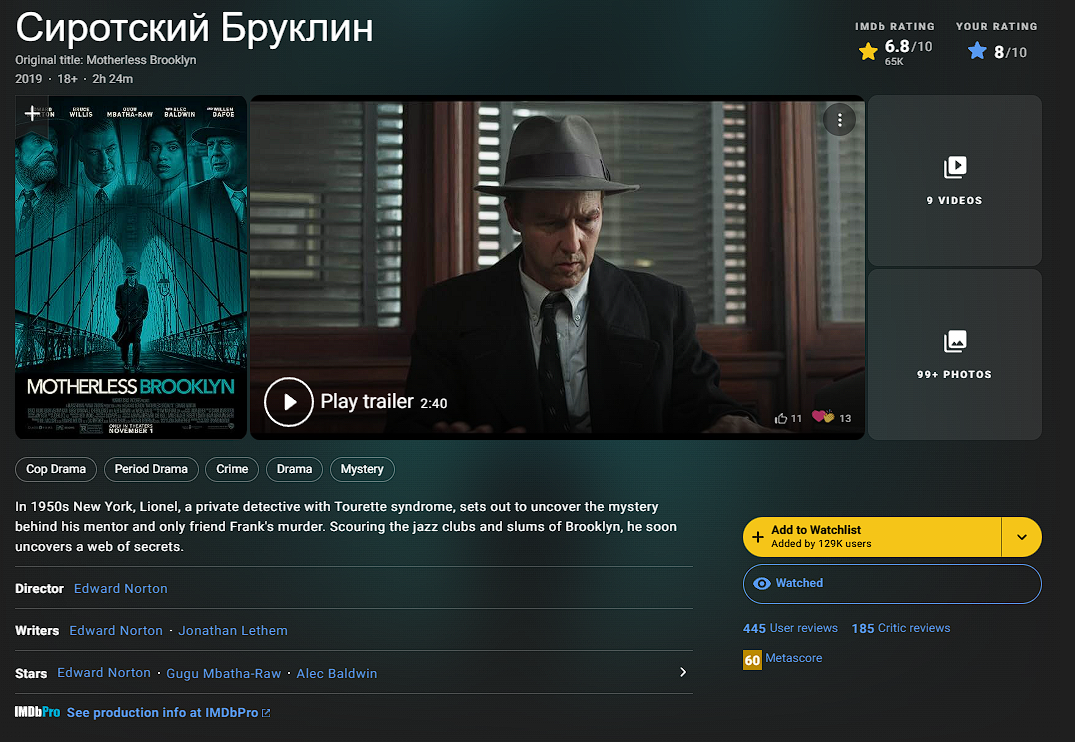The width and height of the screenshot is (1075, 742).
Task: Open the 99+ Photos gallery icon
Action: click(x=954, y=341)
